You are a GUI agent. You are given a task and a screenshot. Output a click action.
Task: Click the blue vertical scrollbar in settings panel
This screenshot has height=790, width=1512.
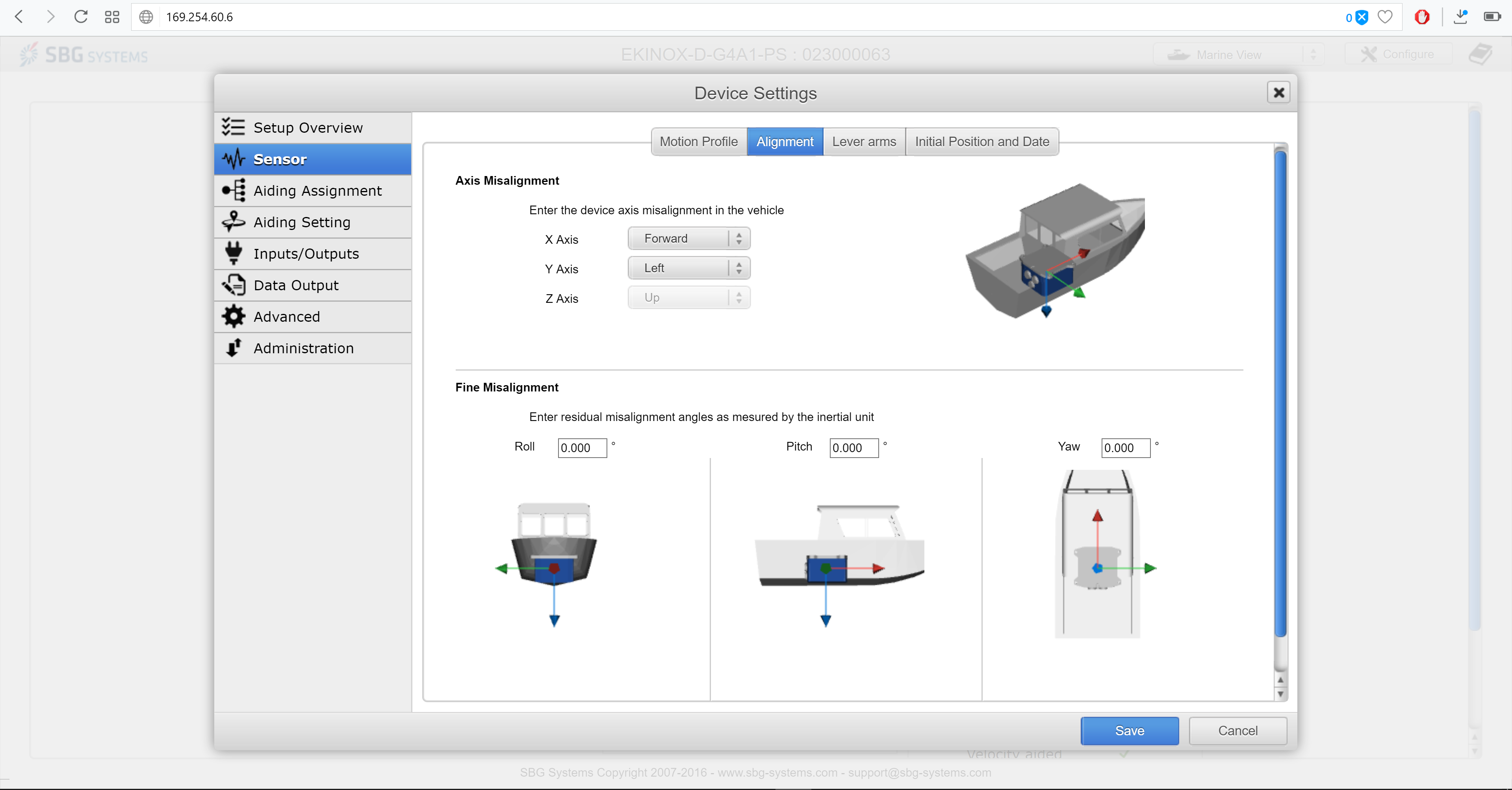(x=1280, y=393)
